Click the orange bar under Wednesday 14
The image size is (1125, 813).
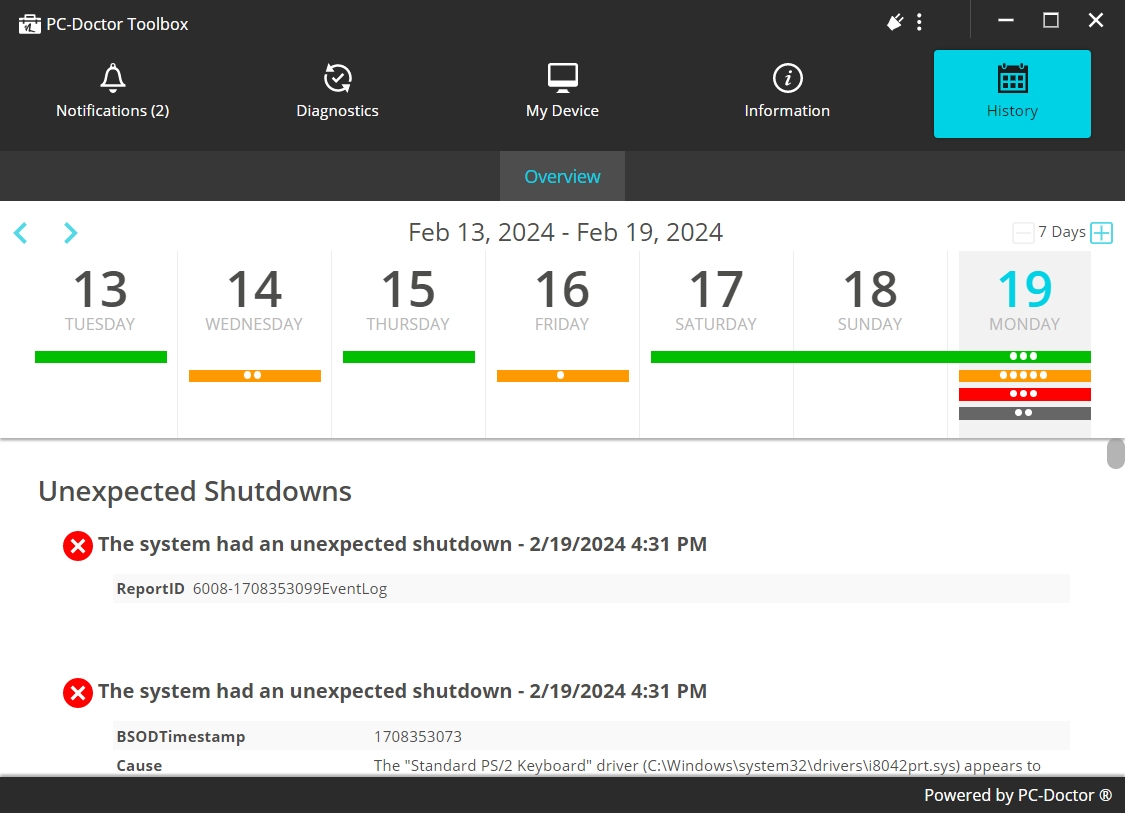pos(255,375)
